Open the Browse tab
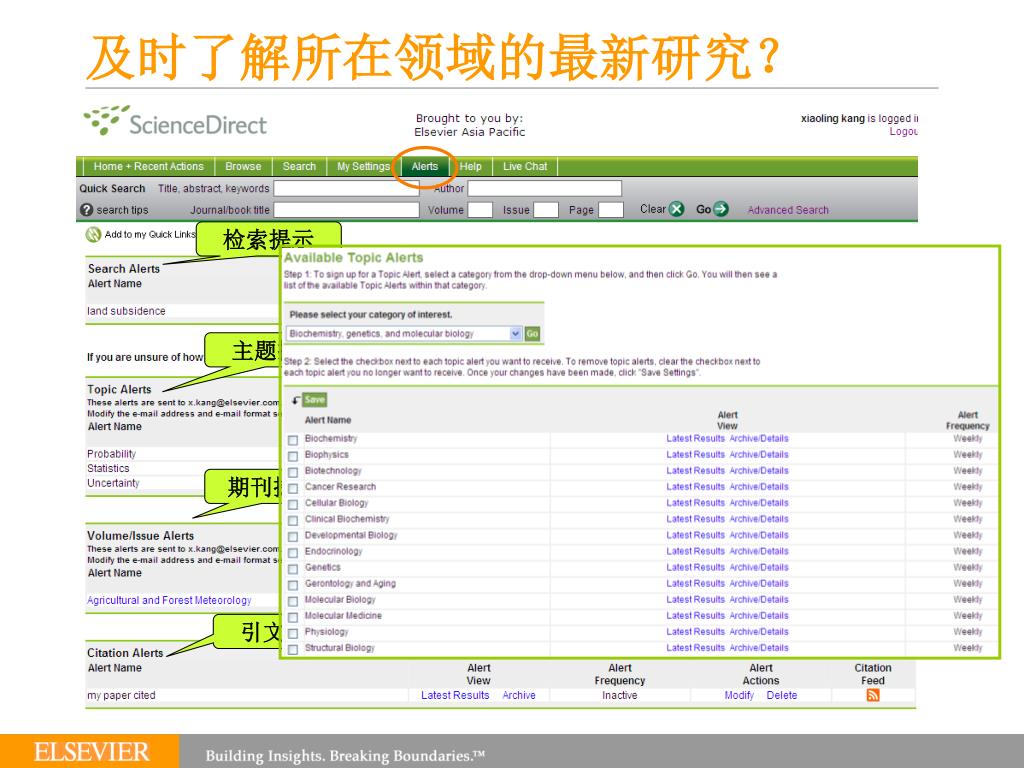1024x768 pixels. (243, 167)
